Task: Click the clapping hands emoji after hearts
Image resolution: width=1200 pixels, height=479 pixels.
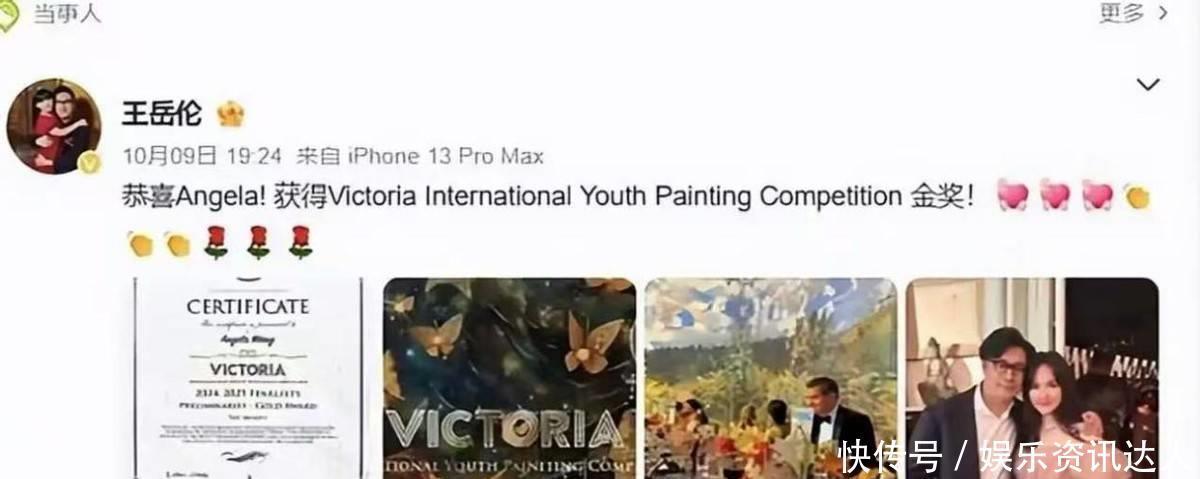Action: pyautogui.click(x=1135, y=196)
